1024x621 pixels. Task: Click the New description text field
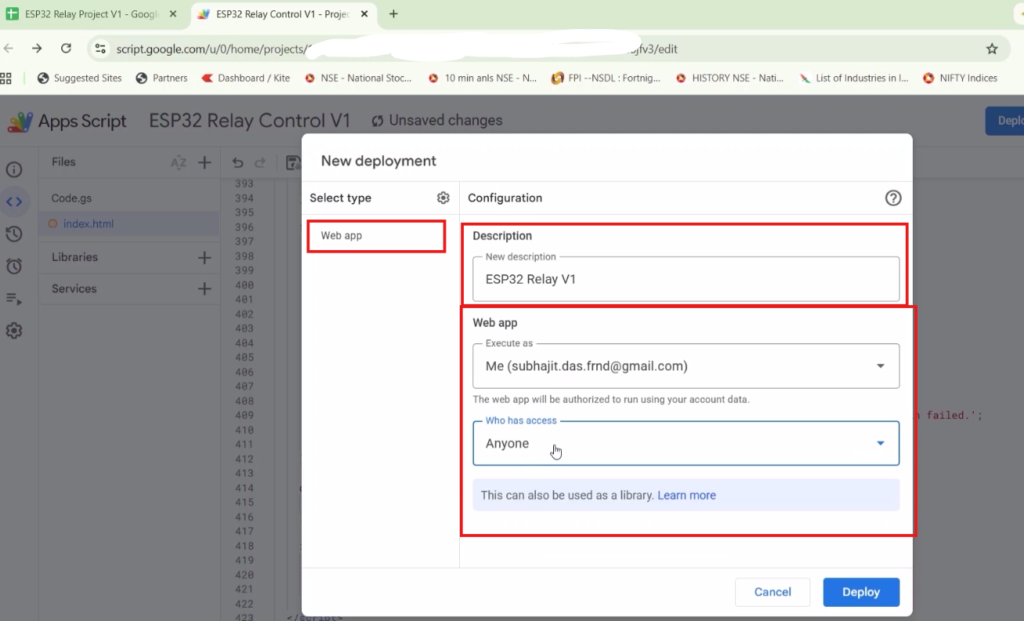pos(686,279)
